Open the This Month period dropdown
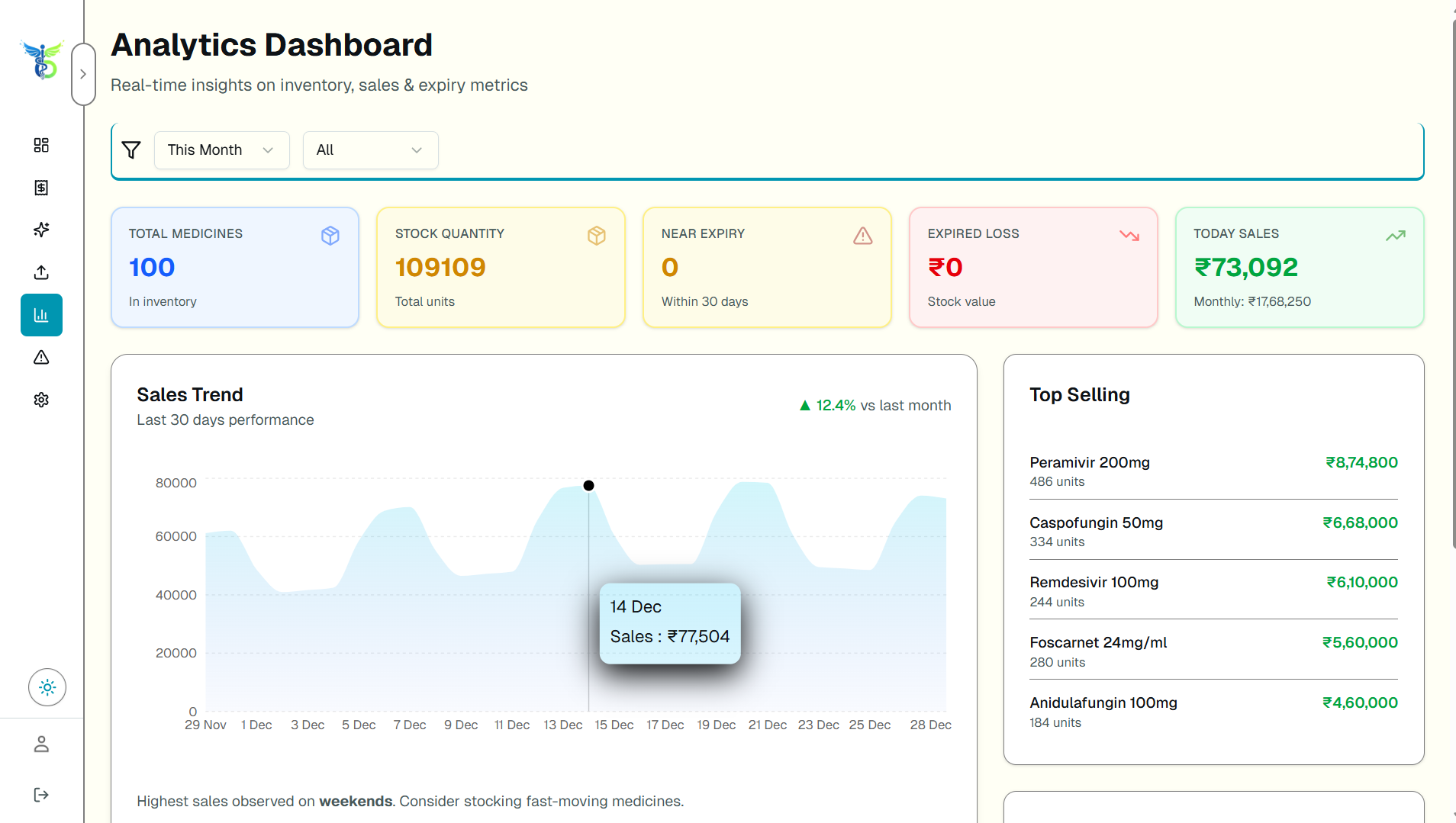Viewport: 1456px width, 823px height. coord(221,150)
